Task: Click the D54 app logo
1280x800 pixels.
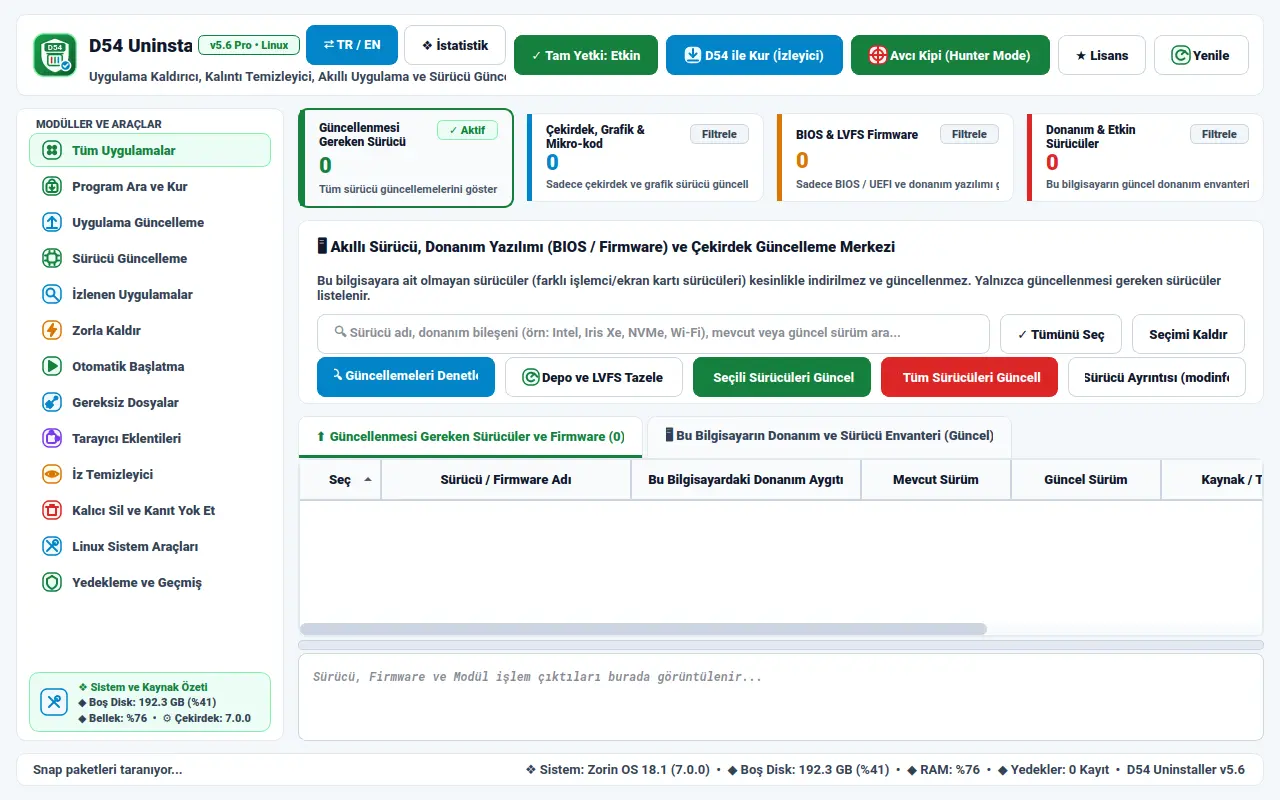Action: [54, 55]
